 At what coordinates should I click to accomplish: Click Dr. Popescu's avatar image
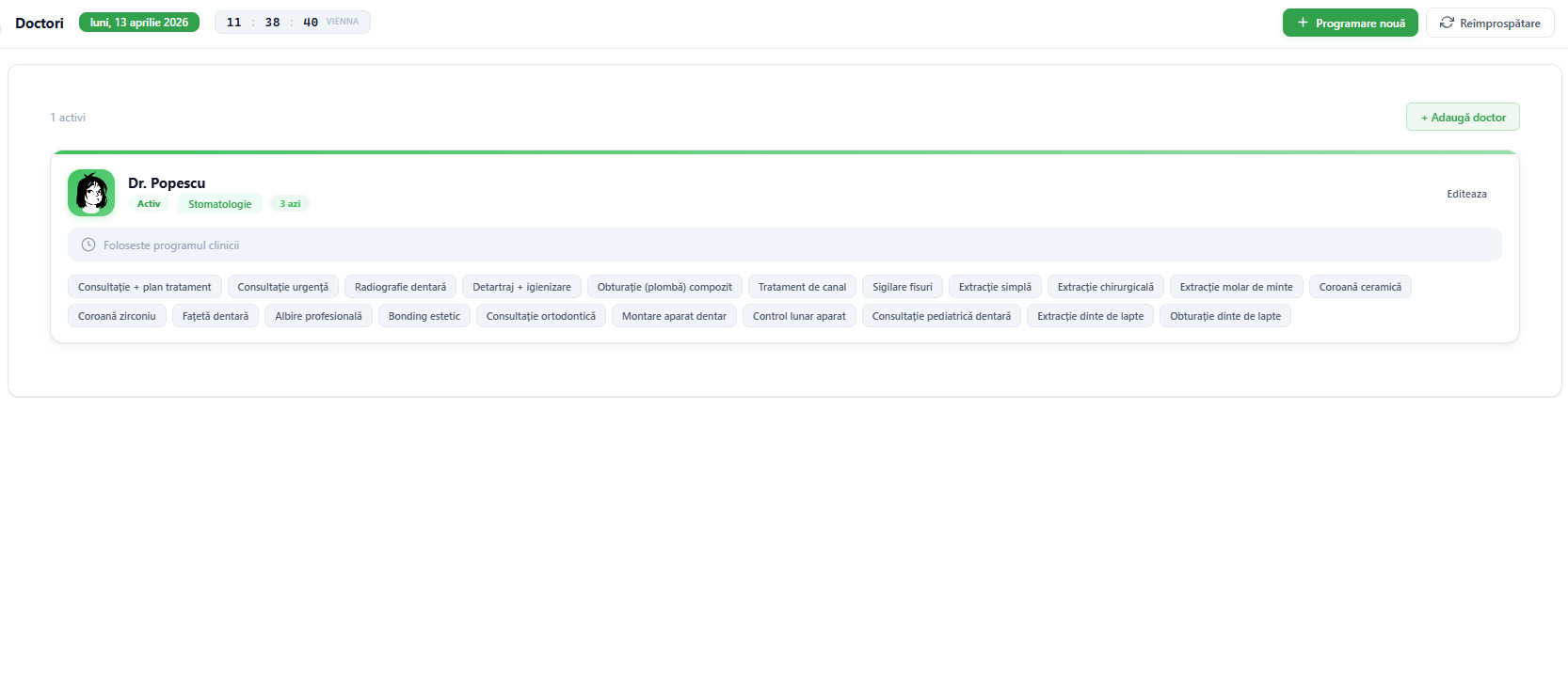tap(91, 193)
